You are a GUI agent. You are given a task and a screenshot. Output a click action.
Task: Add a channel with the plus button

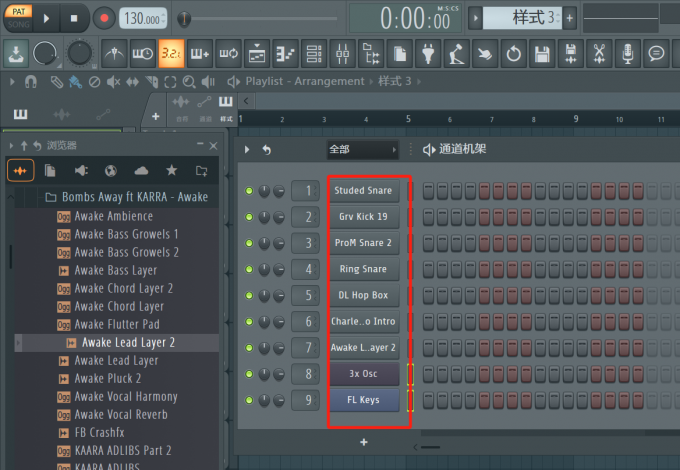(364, 442)
